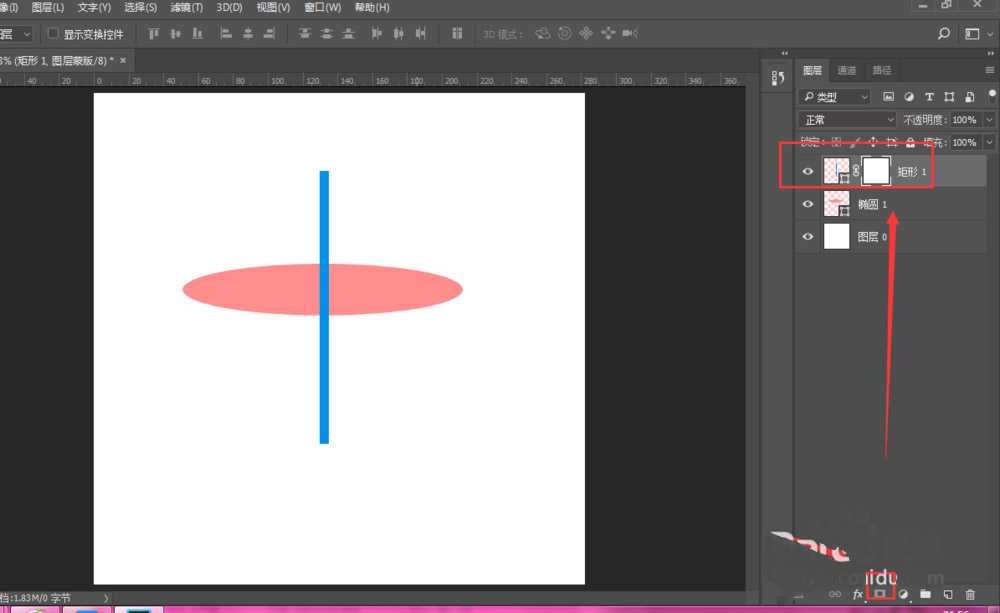Click the create new layer icon
The height and width of the screenshot is (613, 1000).
pyautogui.click(x=948, y=594)
